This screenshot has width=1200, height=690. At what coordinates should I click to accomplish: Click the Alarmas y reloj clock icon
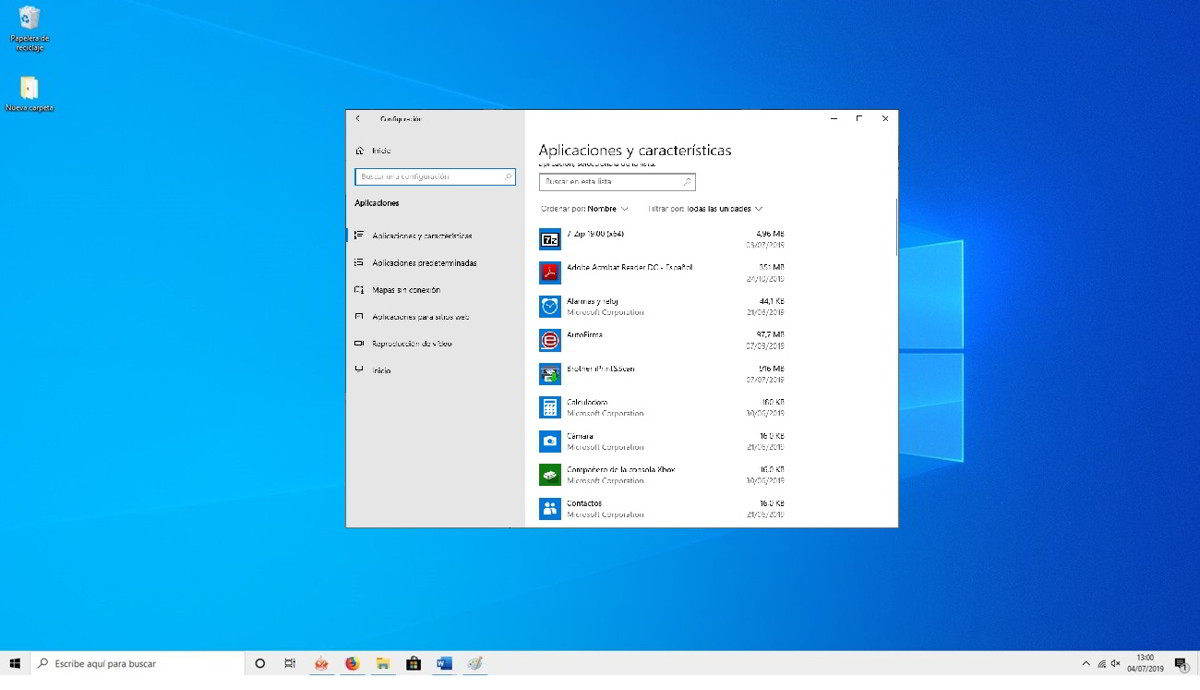(x=550, y=306)
